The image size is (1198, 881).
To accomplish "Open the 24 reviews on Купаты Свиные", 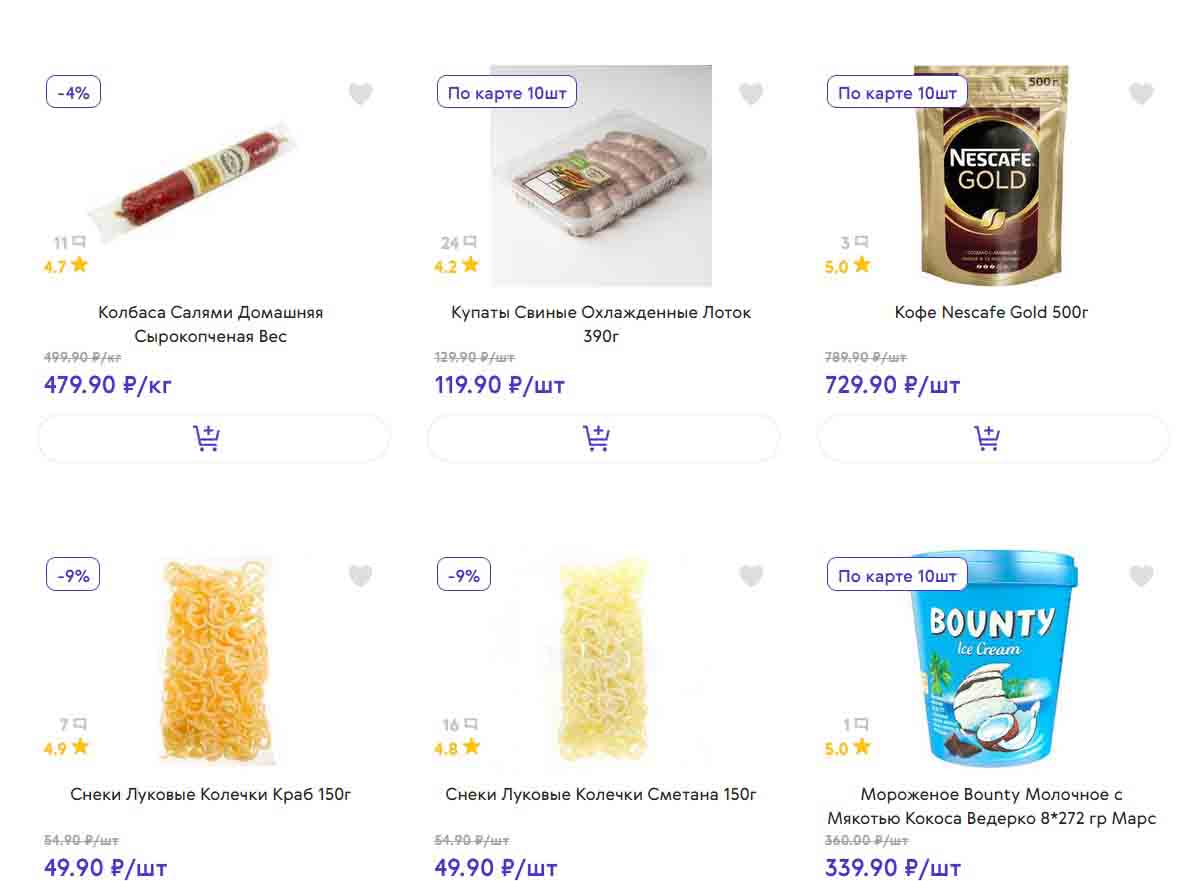I will click(x=459, y=243).
